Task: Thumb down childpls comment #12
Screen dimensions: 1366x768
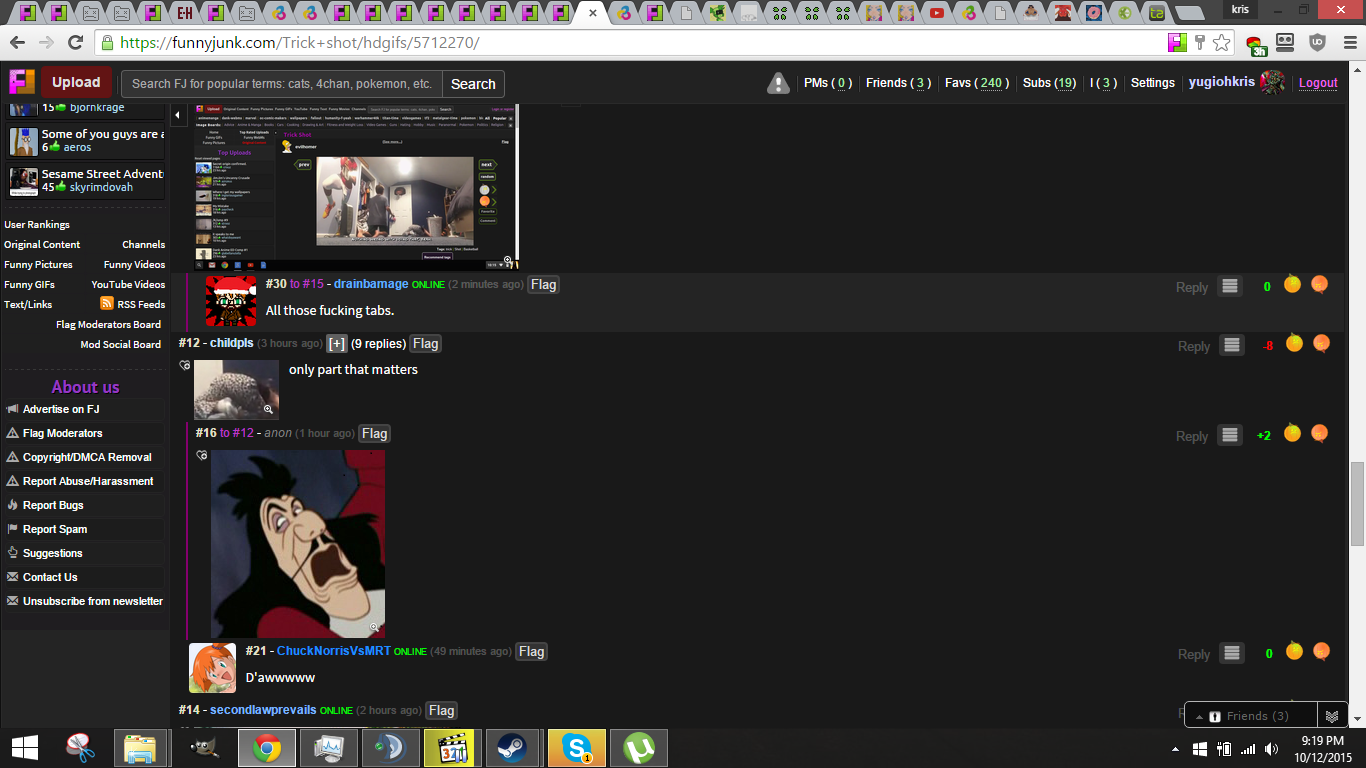Action: [x=1320, y=344]
